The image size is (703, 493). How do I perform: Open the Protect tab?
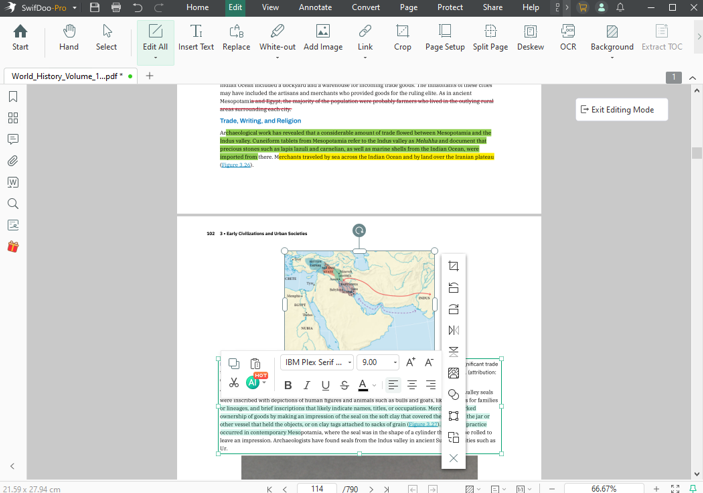450,8
